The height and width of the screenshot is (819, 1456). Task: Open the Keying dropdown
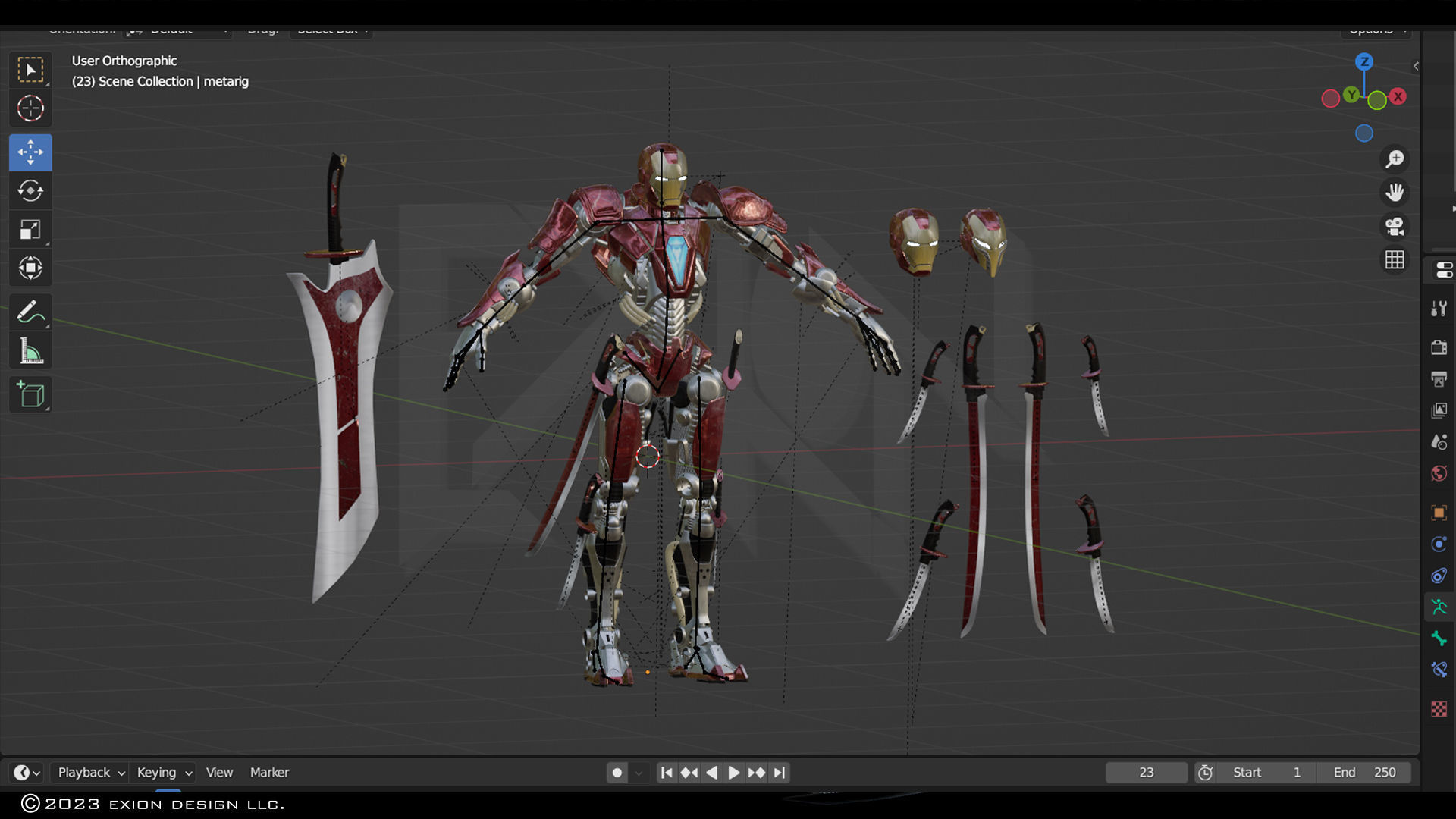click(x=164, y=772)
